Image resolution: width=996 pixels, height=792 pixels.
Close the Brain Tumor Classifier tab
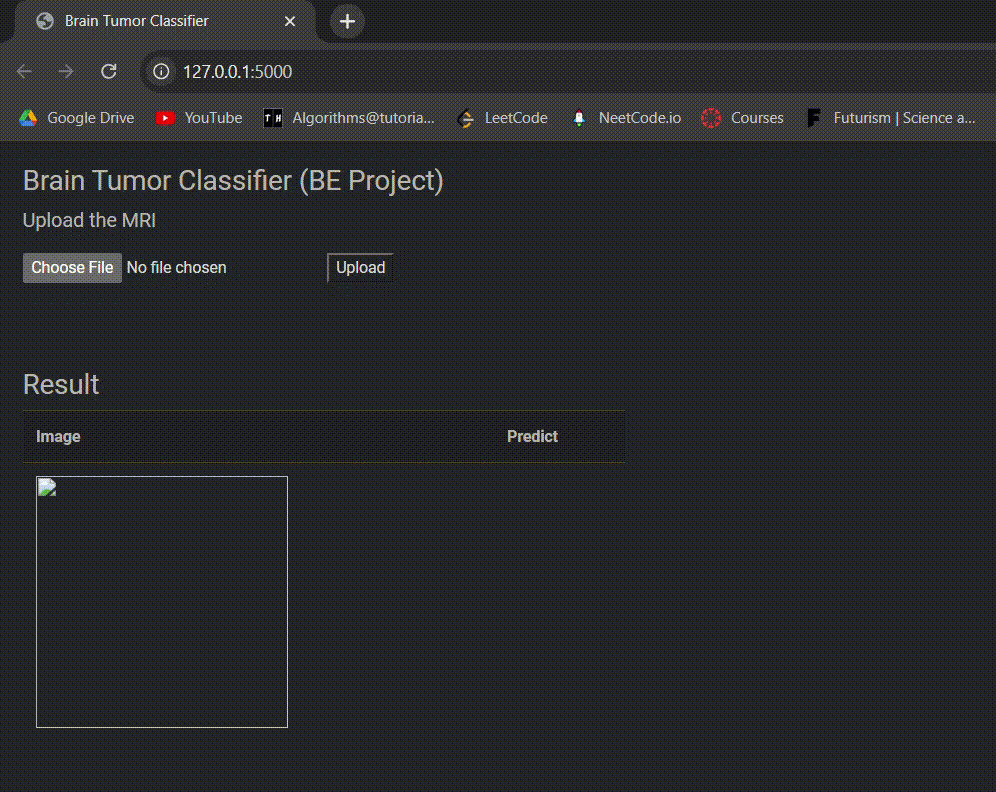(290, 22)
